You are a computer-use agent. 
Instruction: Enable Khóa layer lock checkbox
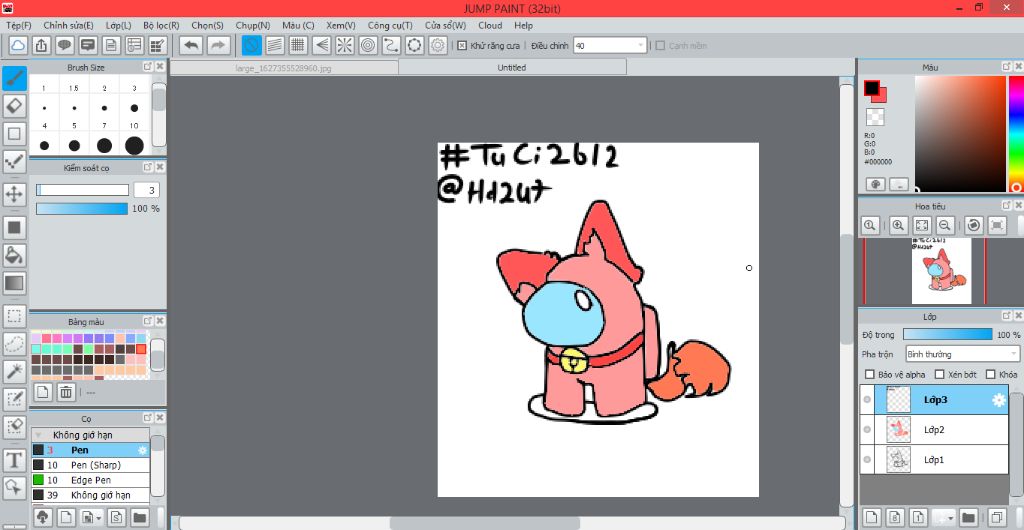click(x=990, y=375)
